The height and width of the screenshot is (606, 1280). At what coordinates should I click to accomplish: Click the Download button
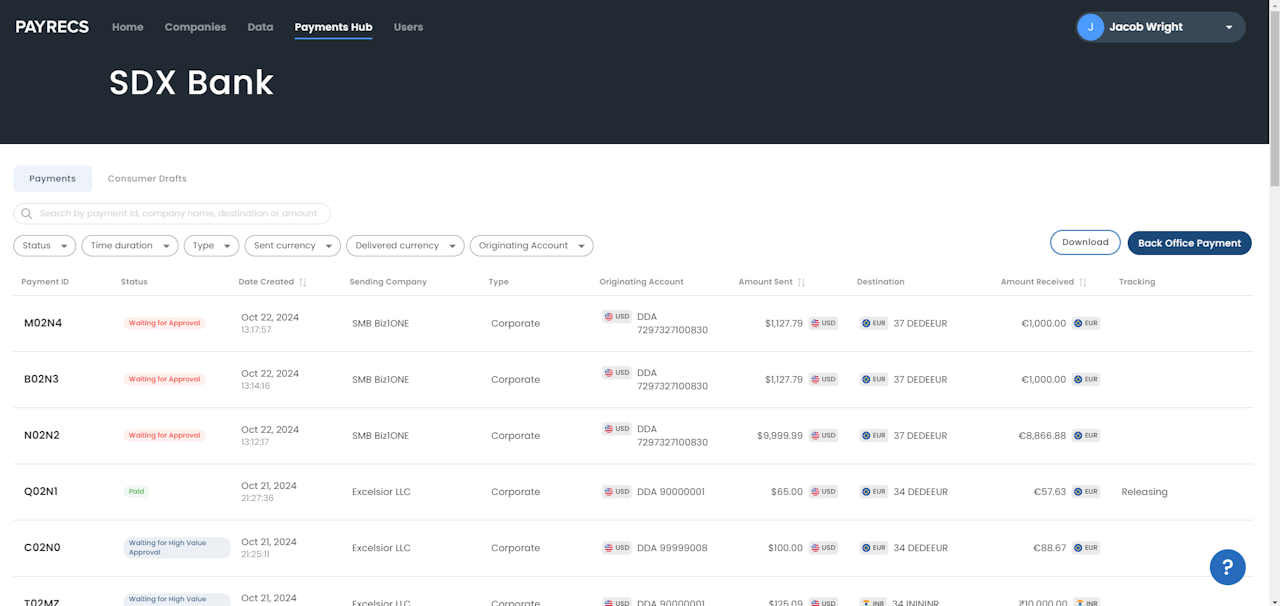[1085, 242]
